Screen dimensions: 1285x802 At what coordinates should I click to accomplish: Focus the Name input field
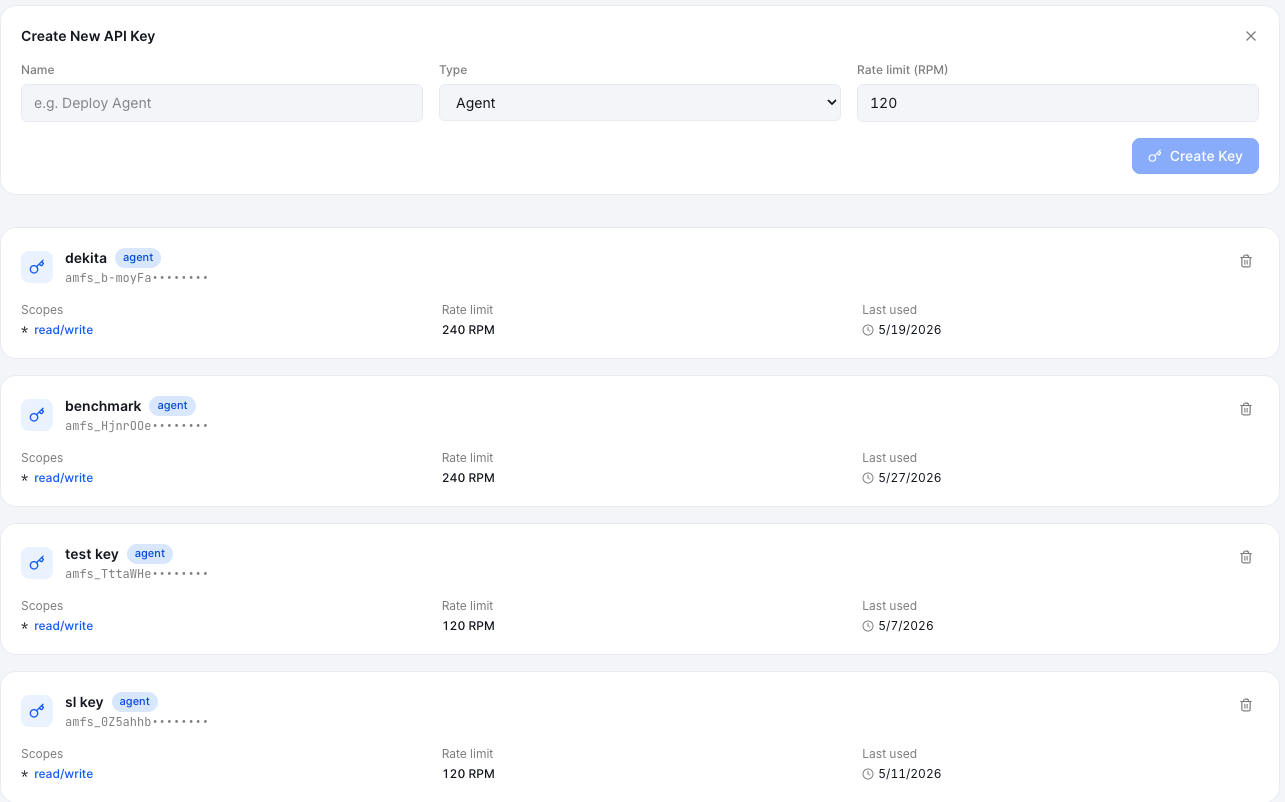(x=222, y=103)
